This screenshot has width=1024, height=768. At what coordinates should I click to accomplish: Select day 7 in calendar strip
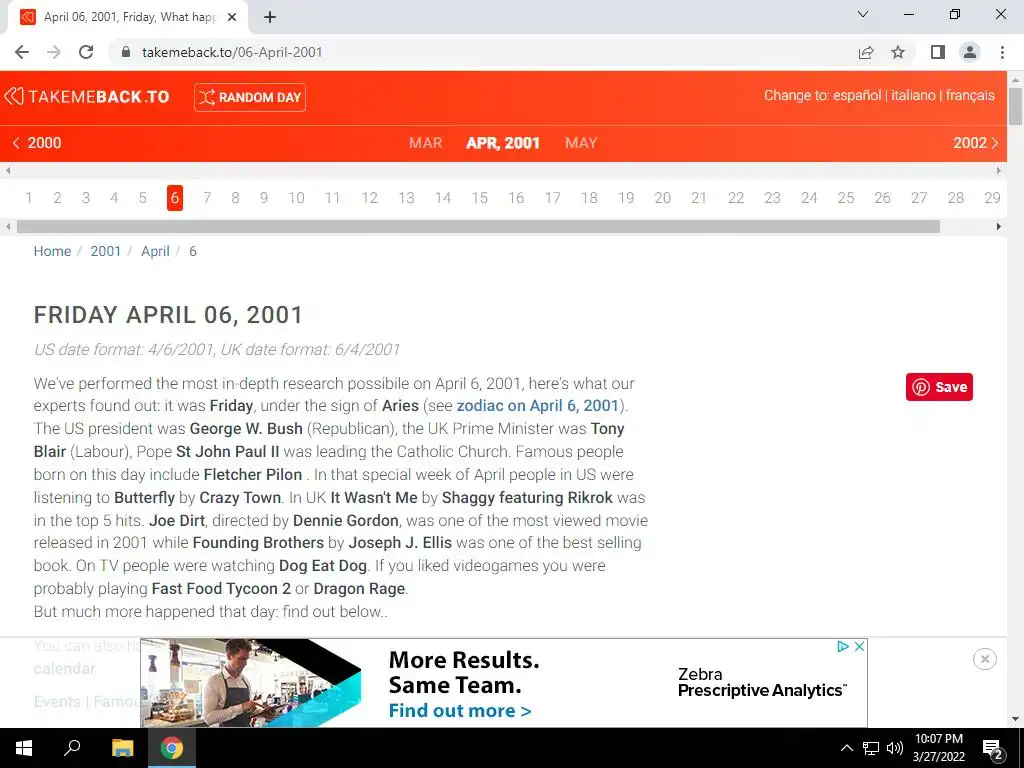click(207, 198)
